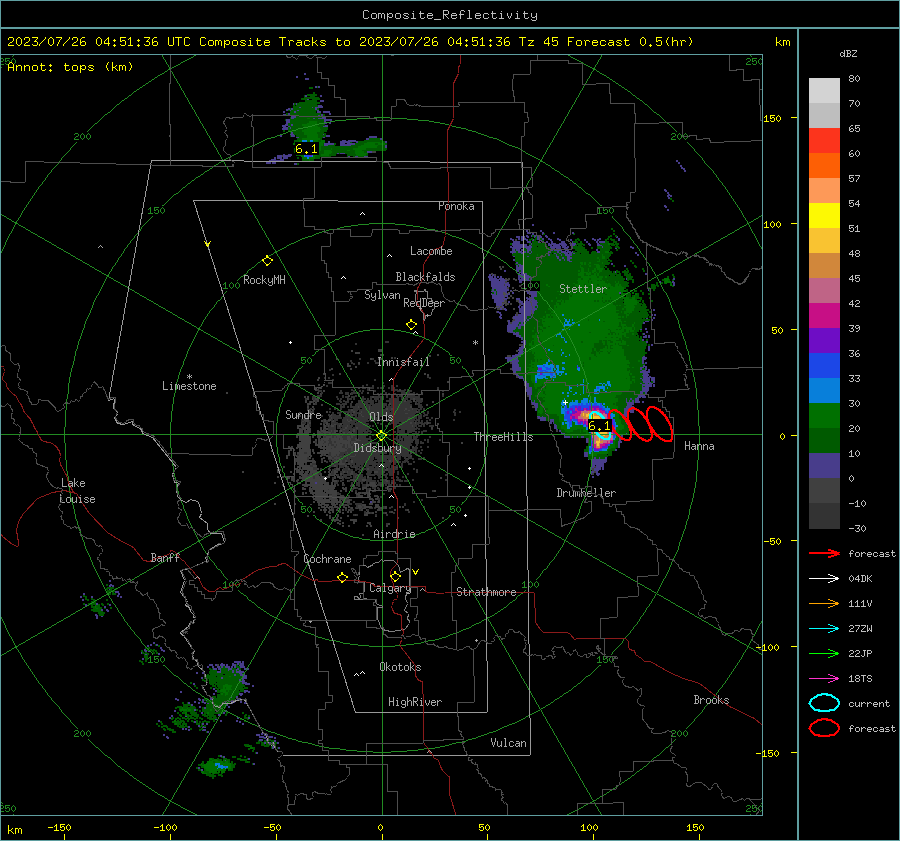Click the HighRiver town label
The width and height of the screenshot is (900, 841).
415,702
